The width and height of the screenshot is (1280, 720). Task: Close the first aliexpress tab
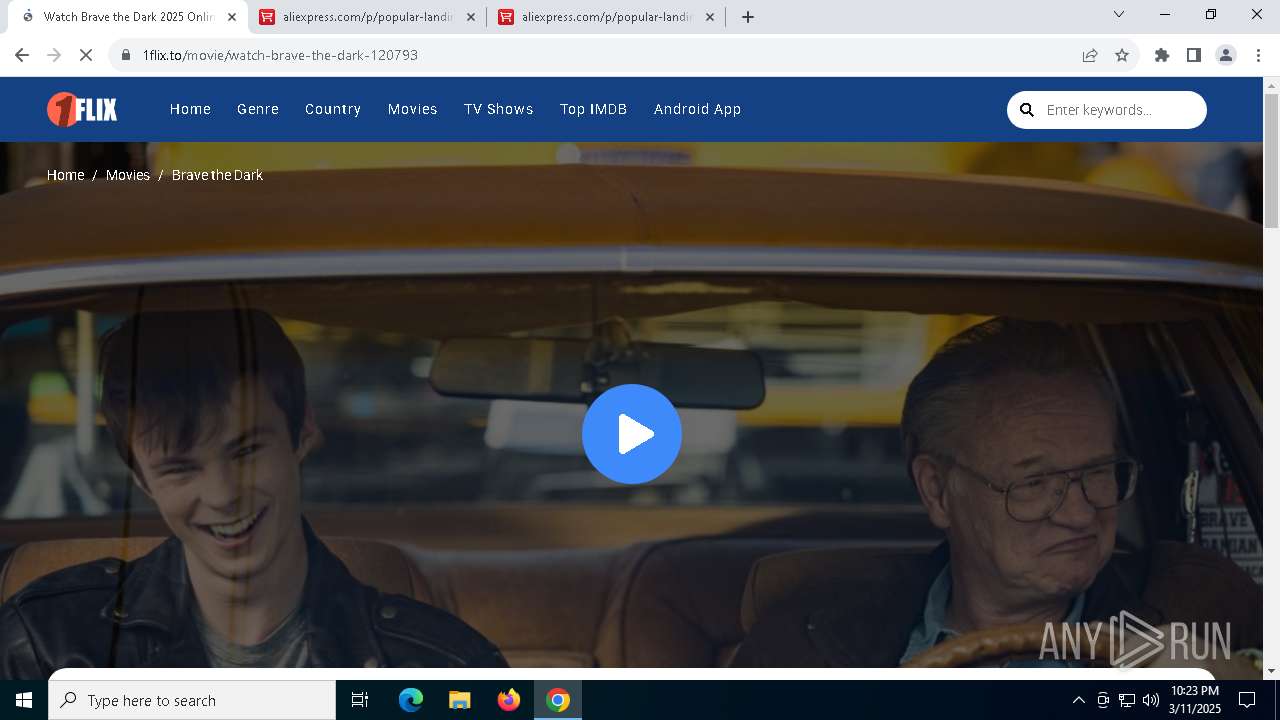471,17
